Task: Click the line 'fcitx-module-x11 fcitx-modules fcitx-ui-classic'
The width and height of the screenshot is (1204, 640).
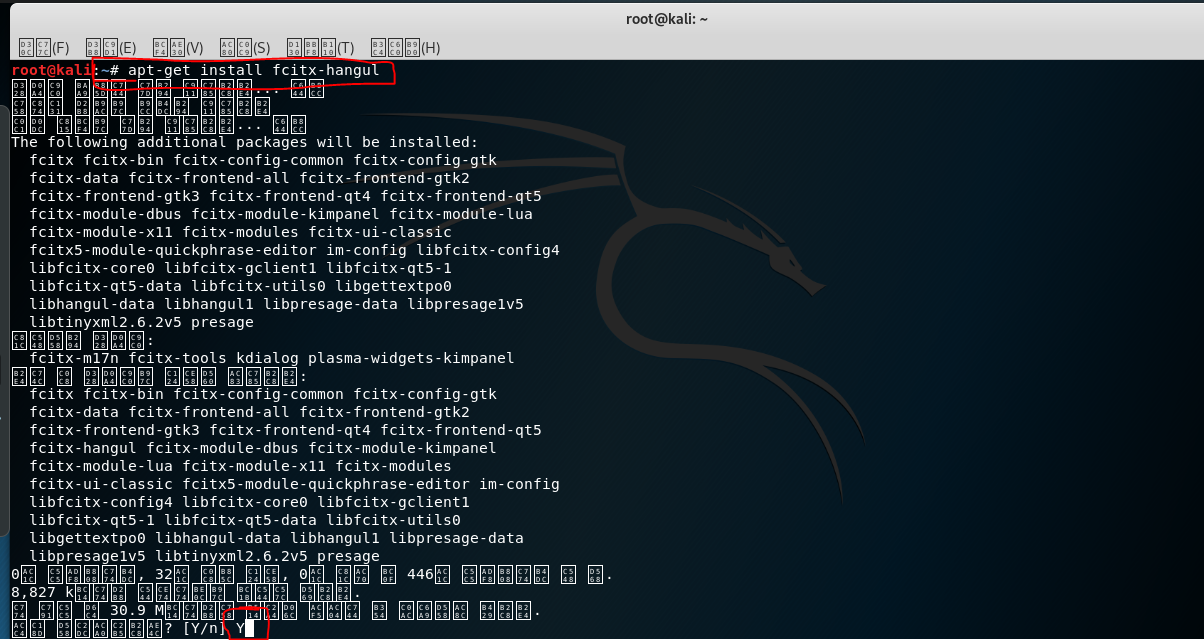Action: [240, 232]
